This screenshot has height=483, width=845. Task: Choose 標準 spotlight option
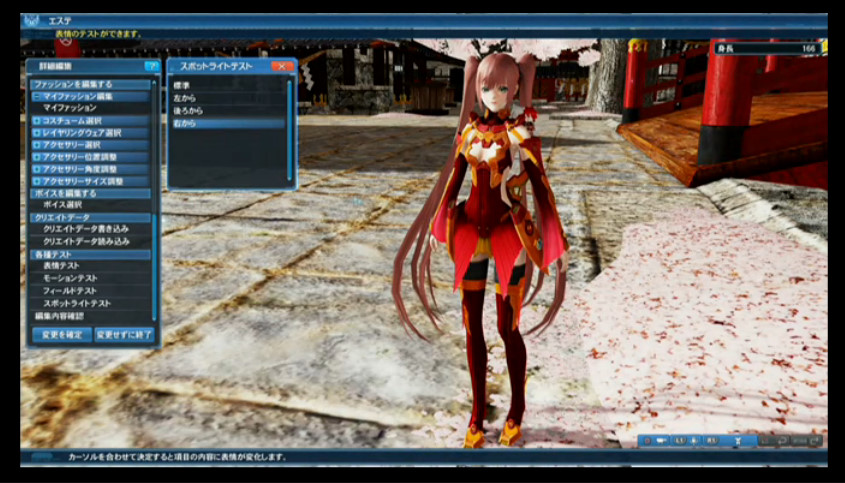tap(228, 86)
